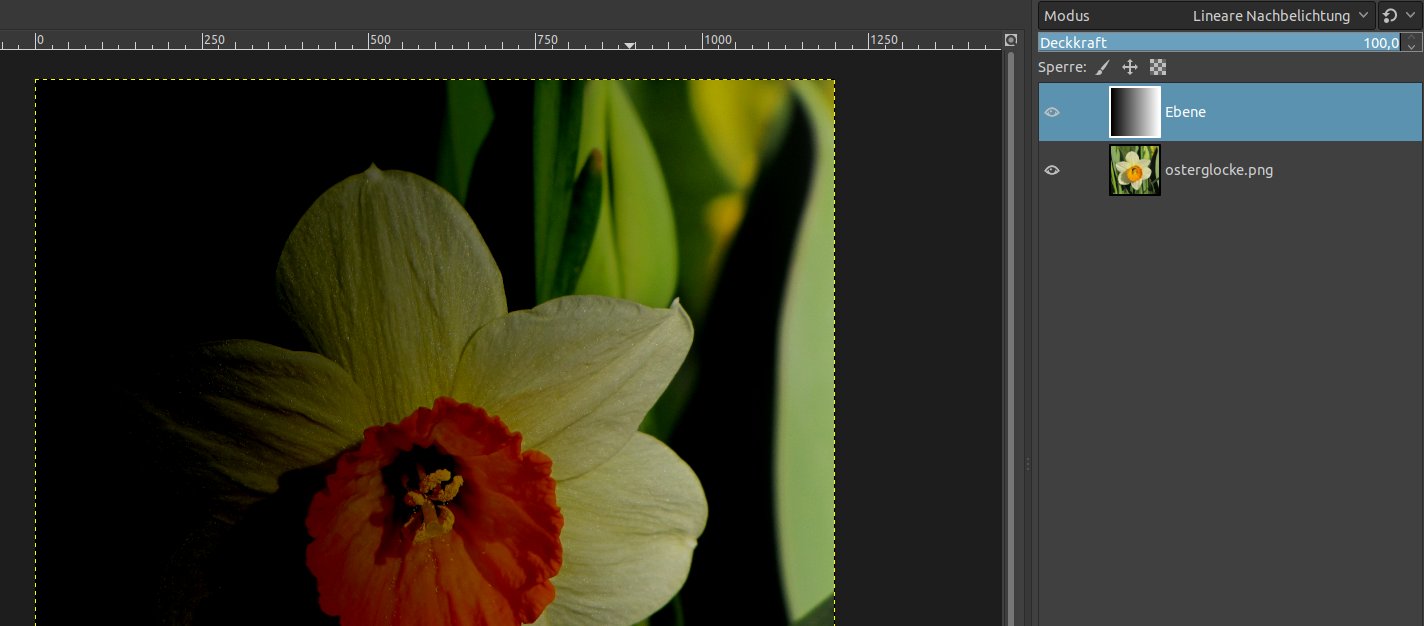Toggle lock position and size icon

click(1130, 68)
